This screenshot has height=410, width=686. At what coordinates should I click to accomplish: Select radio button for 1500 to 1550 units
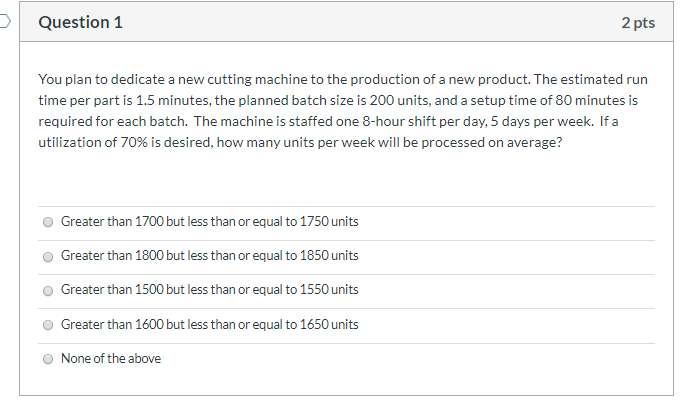48,290
